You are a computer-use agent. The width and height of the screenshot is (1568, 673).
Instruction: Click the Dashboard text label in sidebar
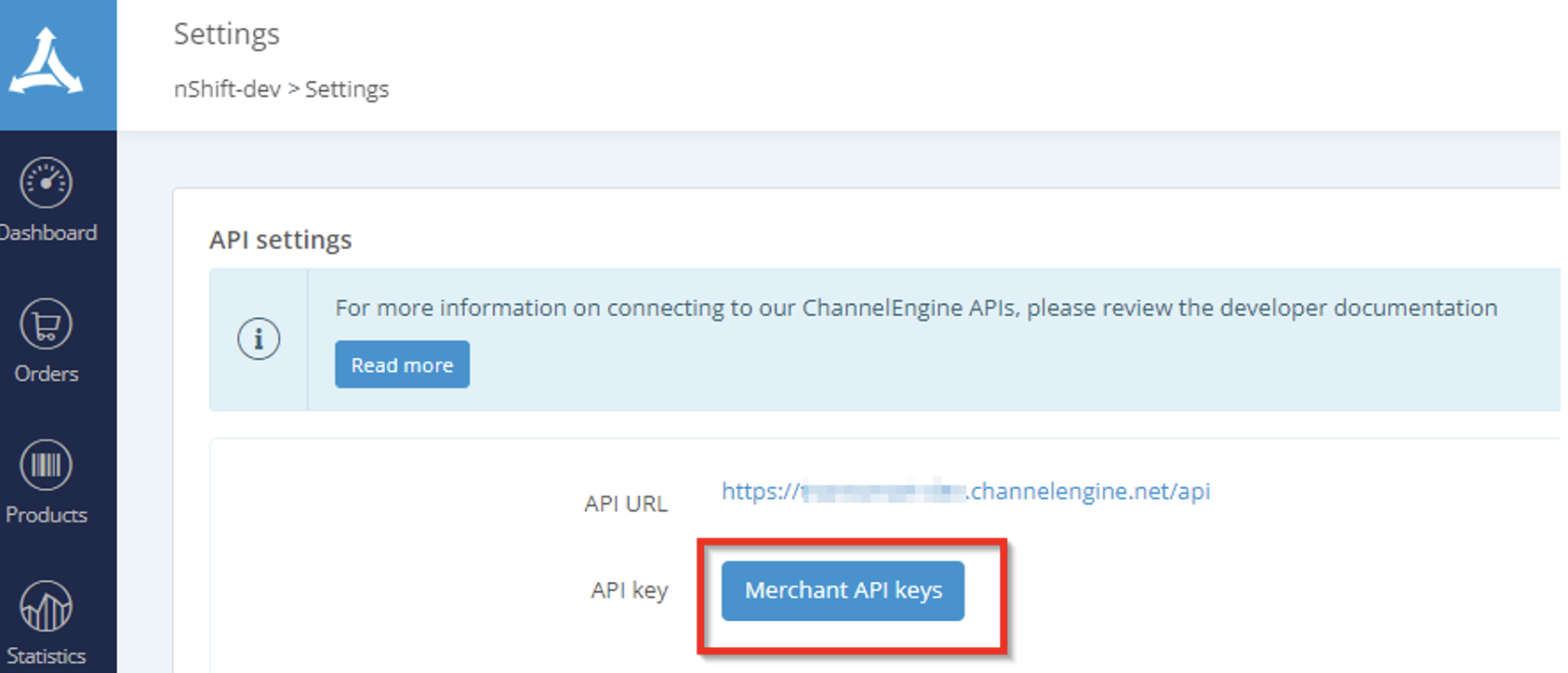coord(48,232)
